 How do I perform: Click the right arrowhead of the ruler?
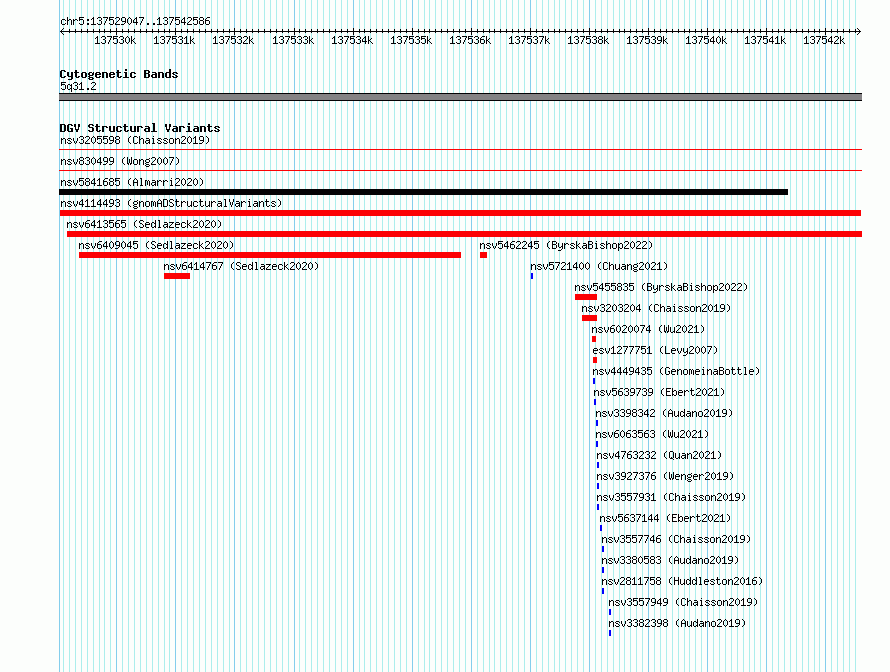click(859, 31)
